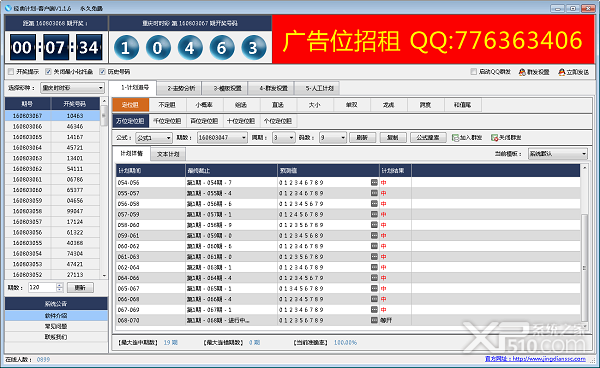The image size is (600, 368).
Task: Click the 期号 column header
Action: tap(28, 104)
